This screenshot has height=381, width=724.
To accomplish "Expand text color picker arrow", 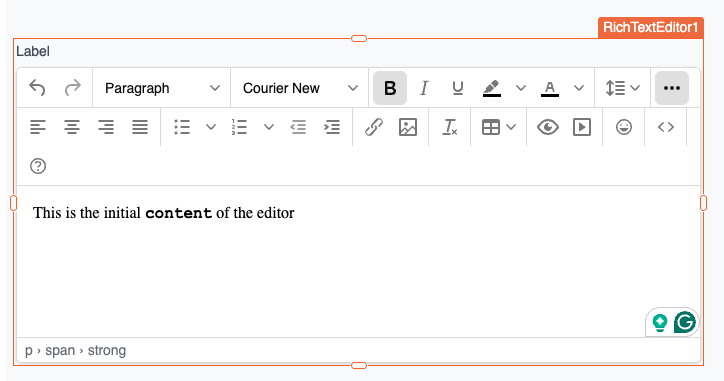I will (x=579, y=88).
